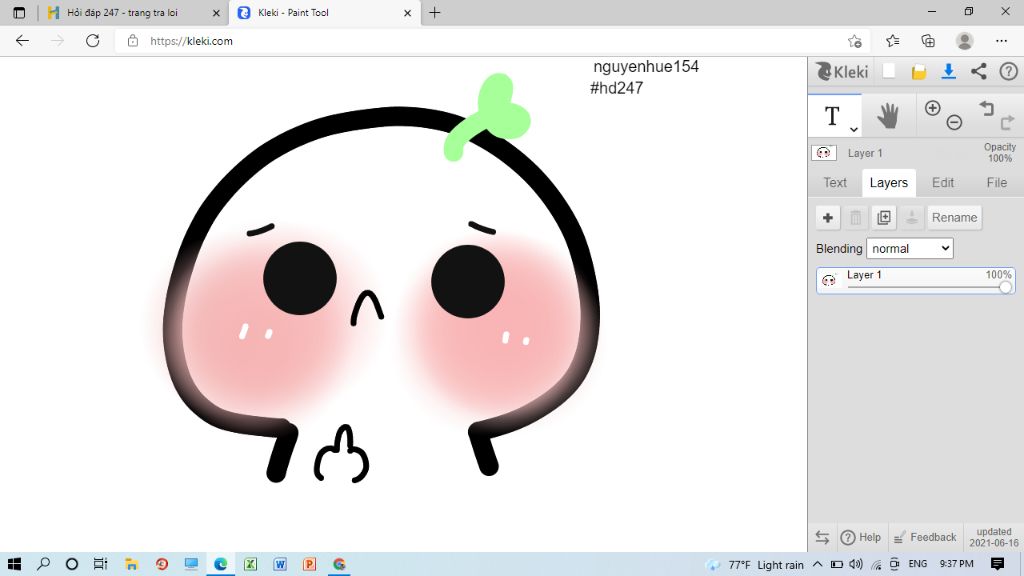This screenshot has width=1024, height=576.
Task: Open File Explorer from the taskbar
Action: (131, 564)
